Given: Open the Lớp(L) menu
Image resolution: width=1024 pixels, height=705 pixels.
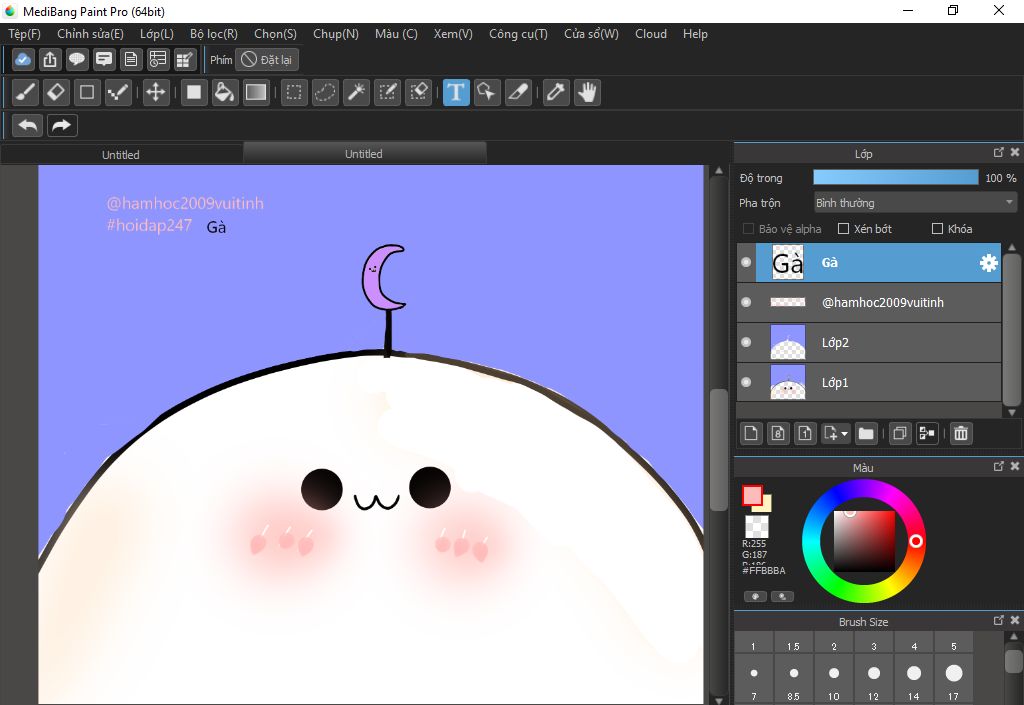Looking at the screenshot, I should tap(157, 34).
